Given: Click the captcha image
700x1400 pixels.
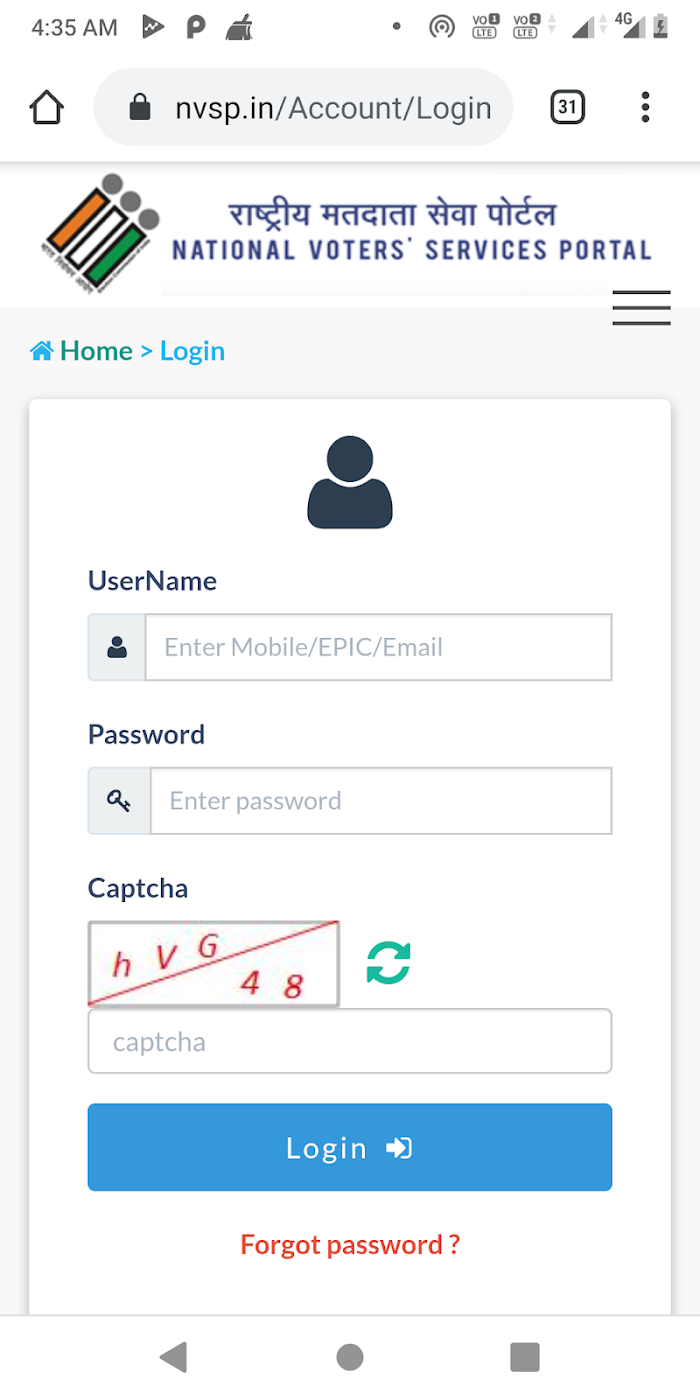Looking at the screenshot, I should click(213, 964).
